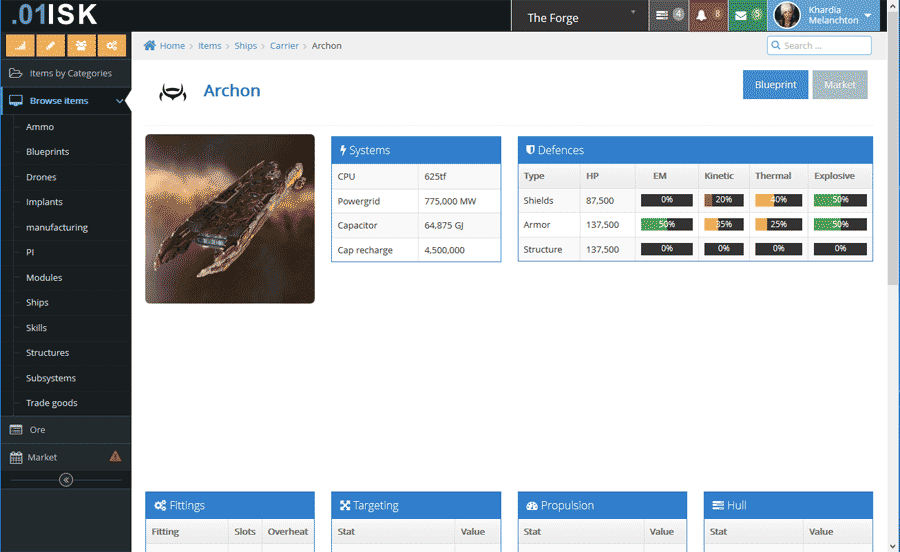Open the tasks list icon in header

[x=662, y=15]
